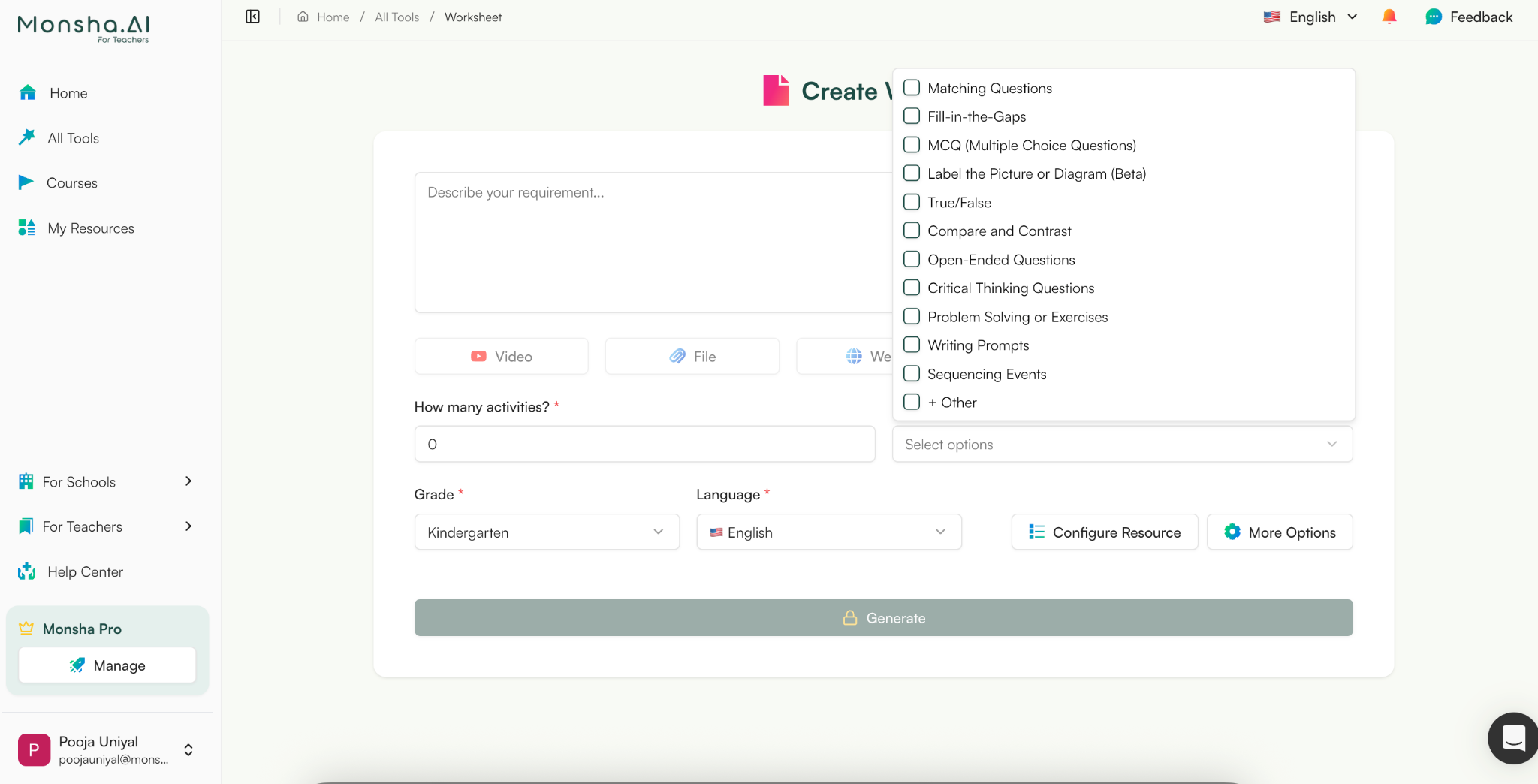The width and height of the screenshot is (1538, 784).
Task: Navigate to All Tools via breadcrumb
Action: (x=396, y=17)
